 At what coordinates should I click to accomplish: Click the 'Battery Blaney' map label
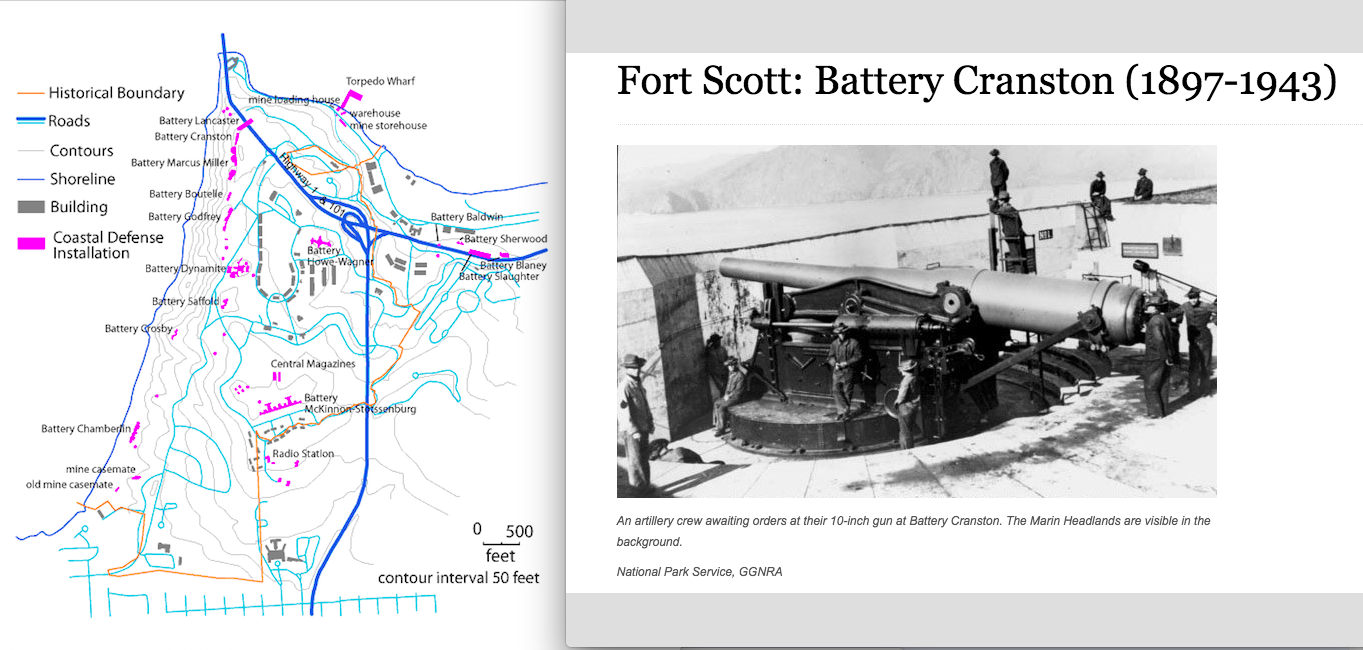(x=513, y=265)
